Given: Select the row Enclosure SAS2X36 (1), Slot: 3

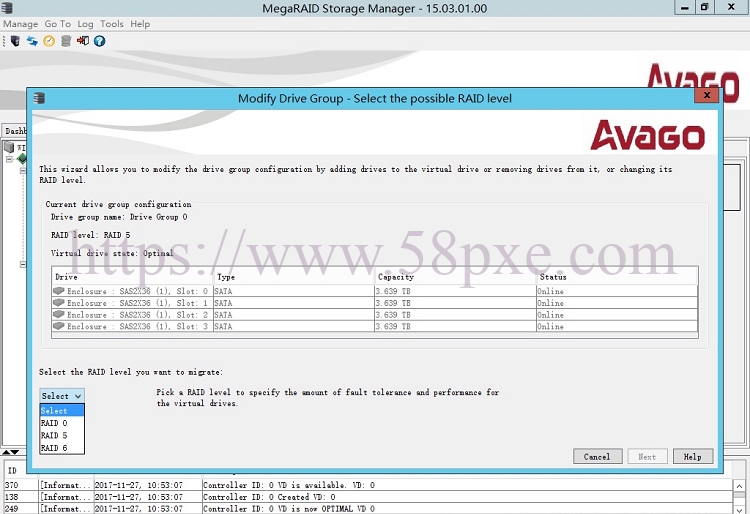Looking at the screenshot, I should [x=375, y=327].
